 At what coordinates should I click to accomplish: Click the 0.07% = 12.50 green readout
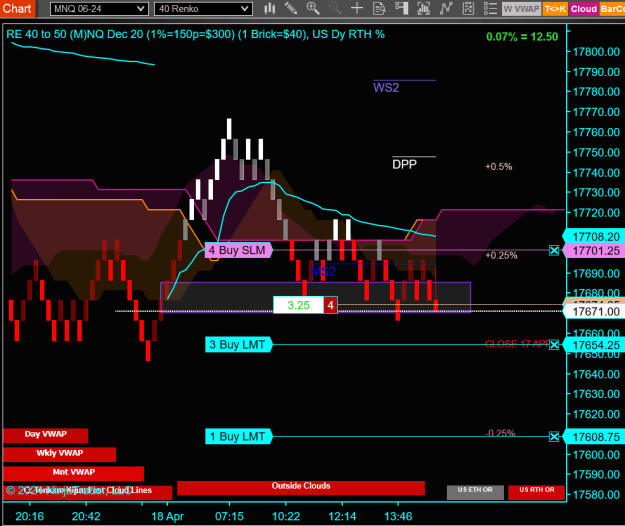click(522, 37)
